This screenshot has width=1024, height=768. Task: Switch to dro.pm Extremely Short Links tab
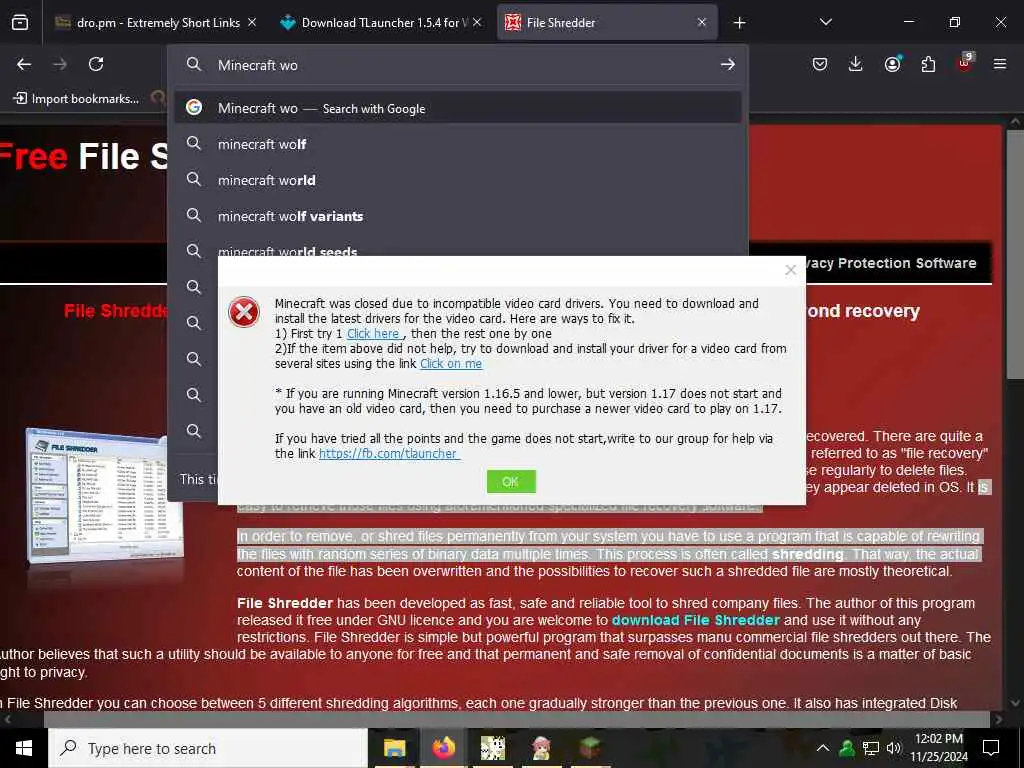[155, 23]
